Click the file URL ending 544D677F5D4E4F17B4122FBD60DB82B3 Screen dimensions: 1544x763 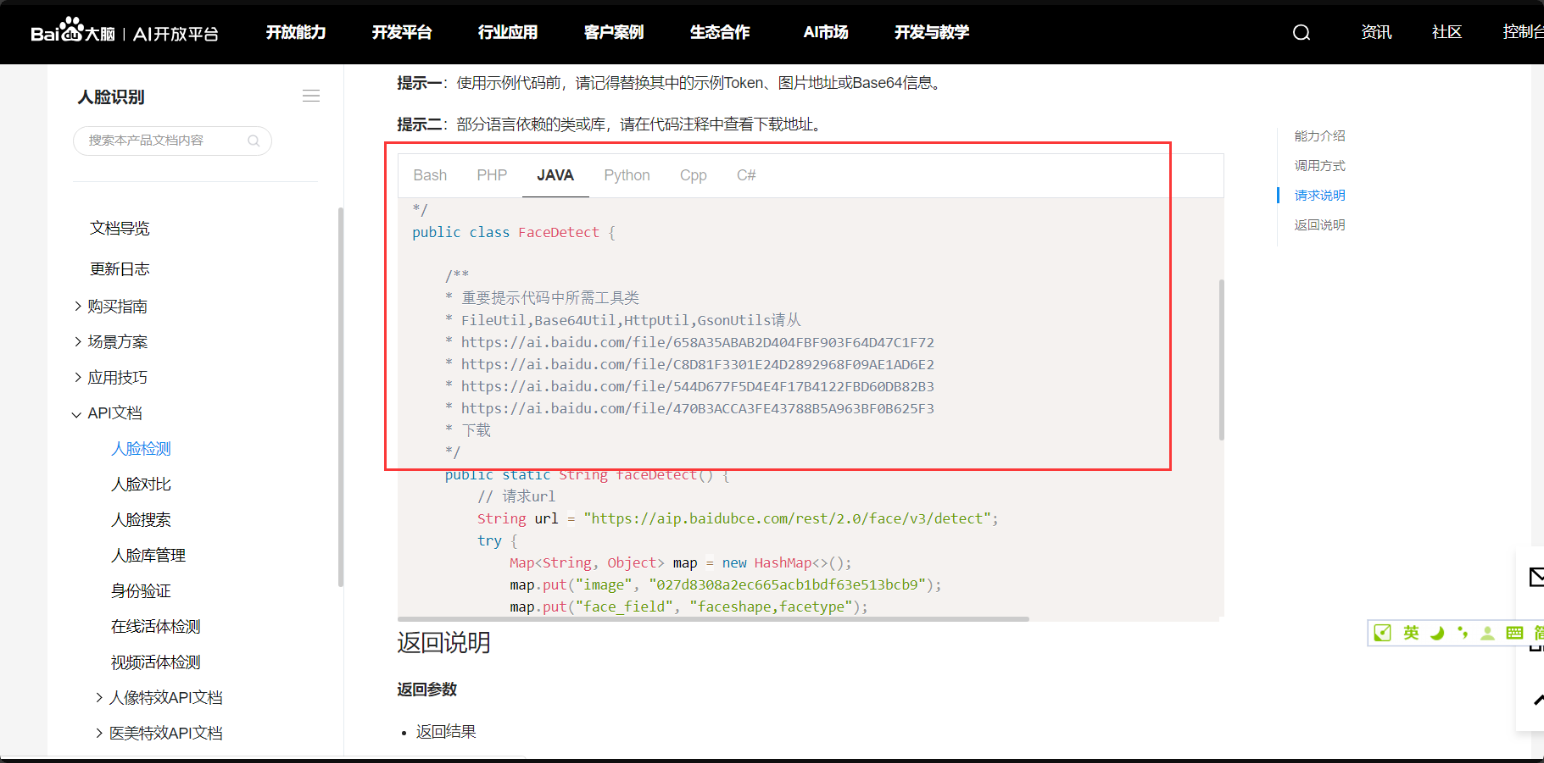698,386
